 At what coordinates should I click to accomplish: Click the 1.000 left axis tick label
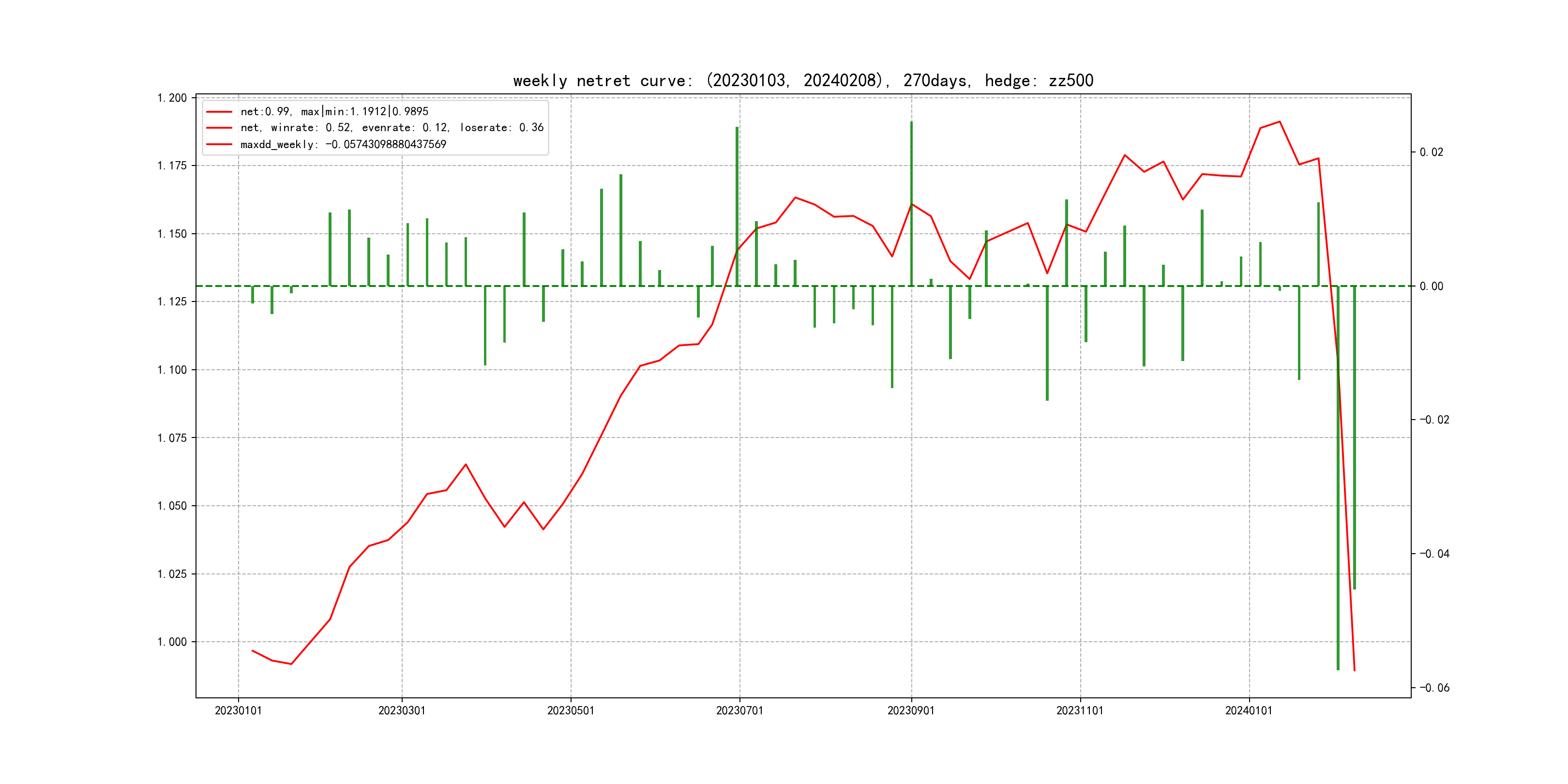172,642
